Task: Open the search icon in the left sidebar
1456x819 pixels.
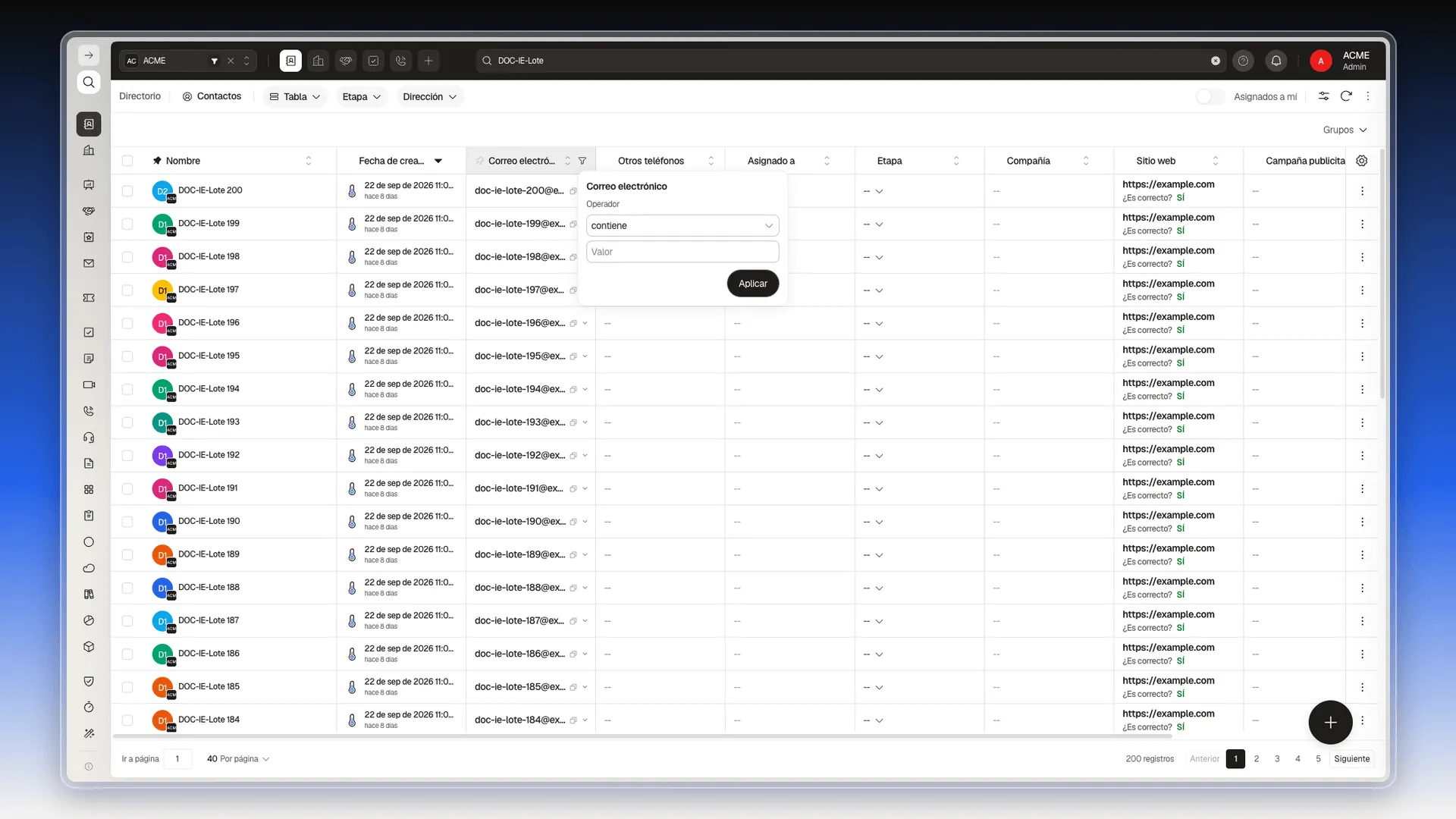Action: (x=89, y=82)
